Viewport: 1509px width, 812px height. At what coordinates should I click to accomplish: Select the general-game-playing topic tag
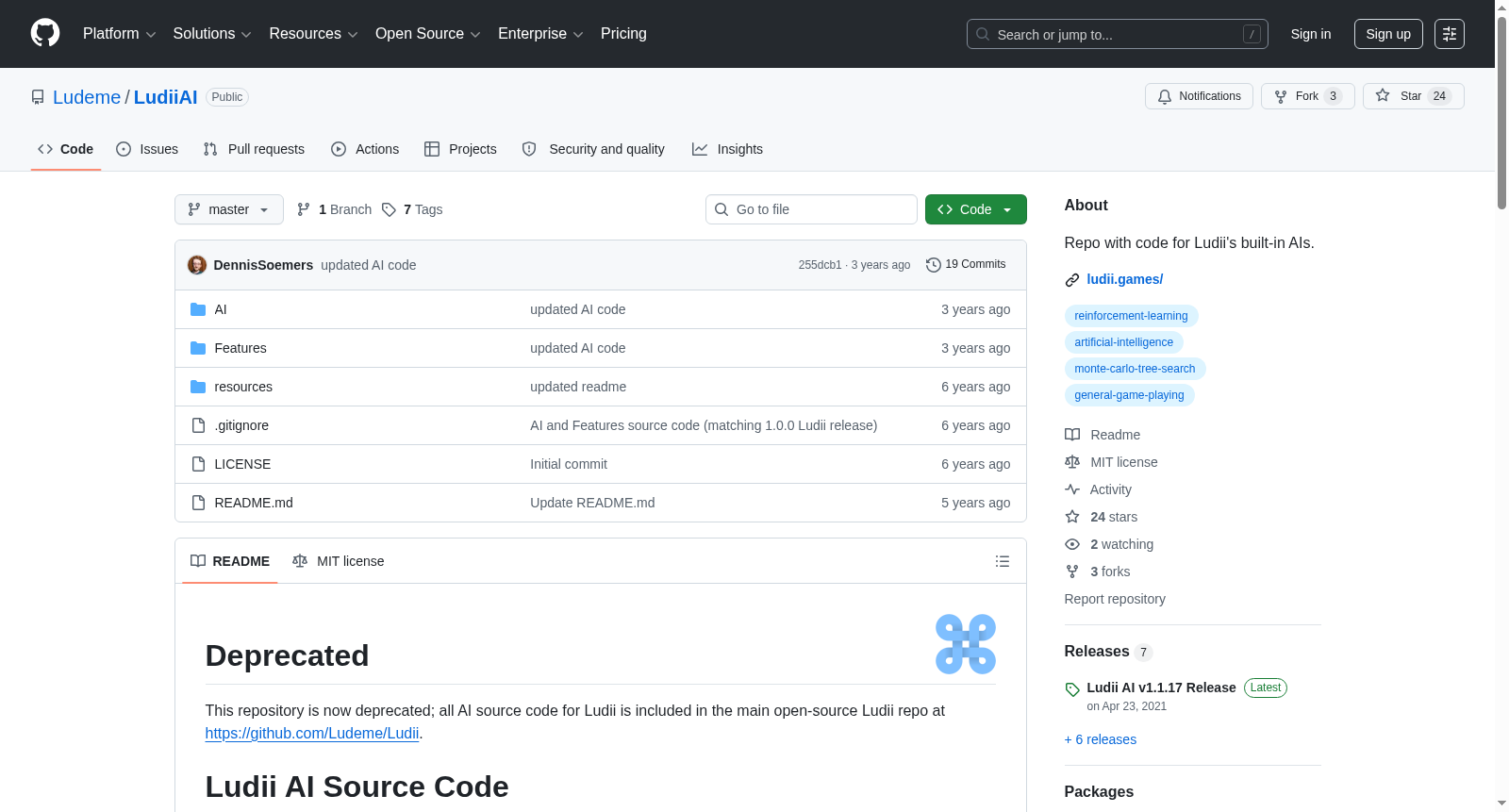point(1129,395)
